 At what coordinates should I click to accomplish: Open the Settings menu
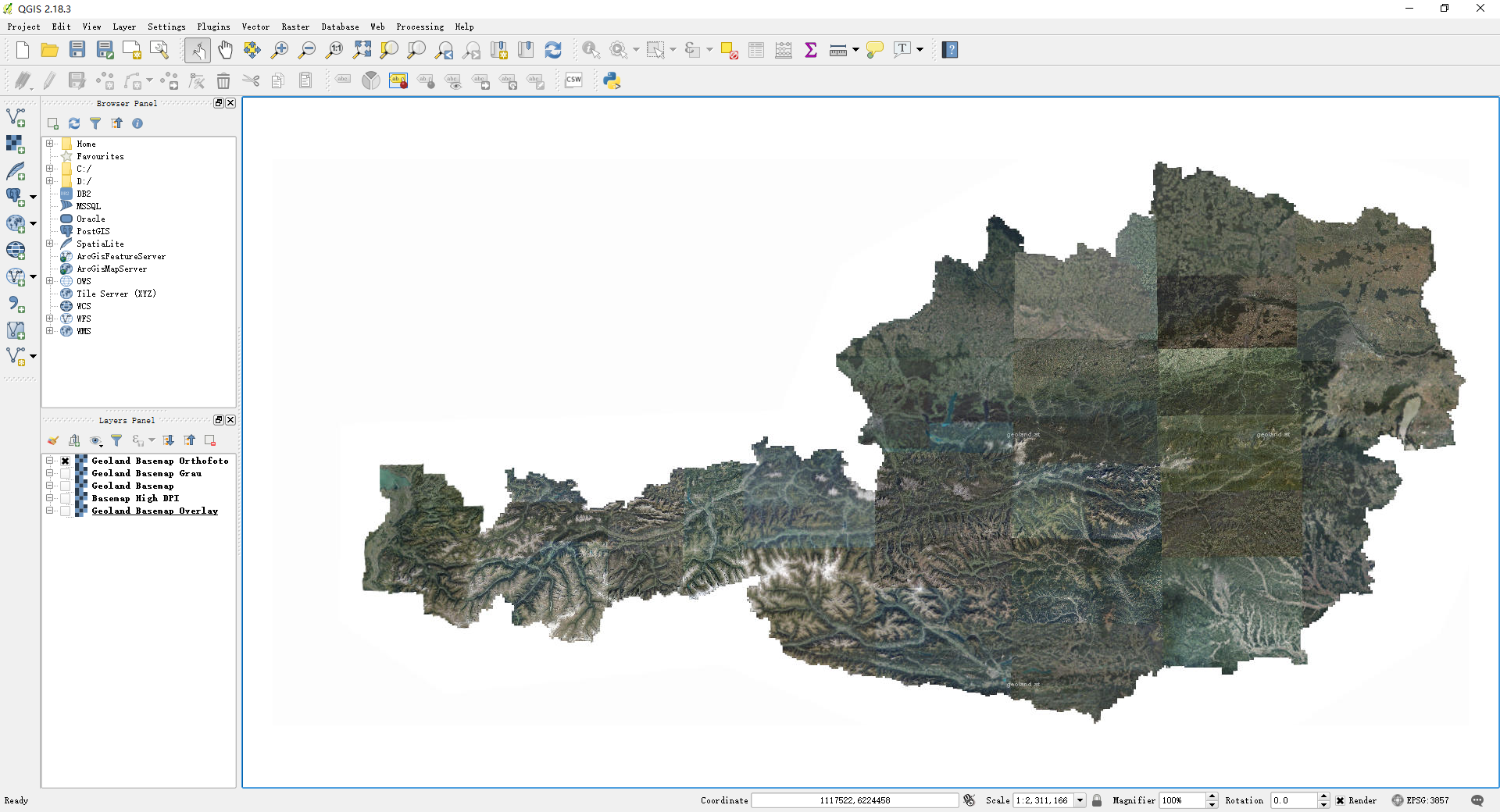pos(166,27)
